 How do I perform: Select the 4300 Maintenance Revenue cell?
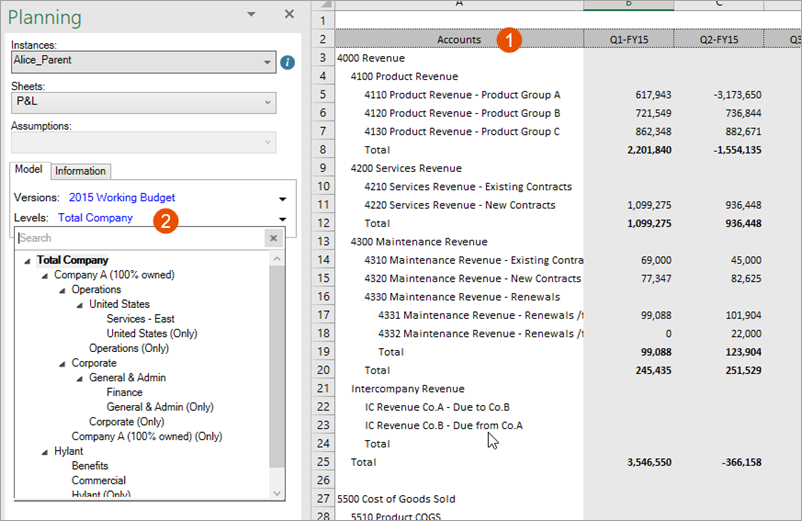(459, 241)
